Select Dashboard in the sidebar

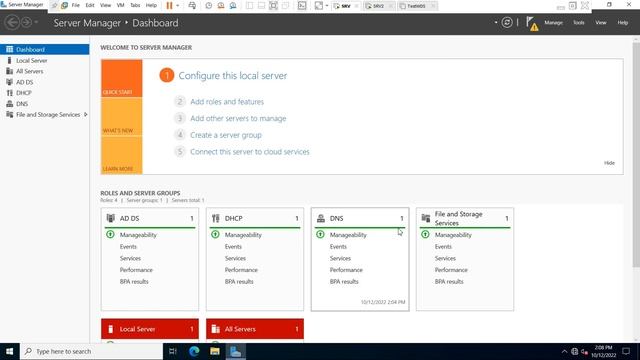[44, 49]
